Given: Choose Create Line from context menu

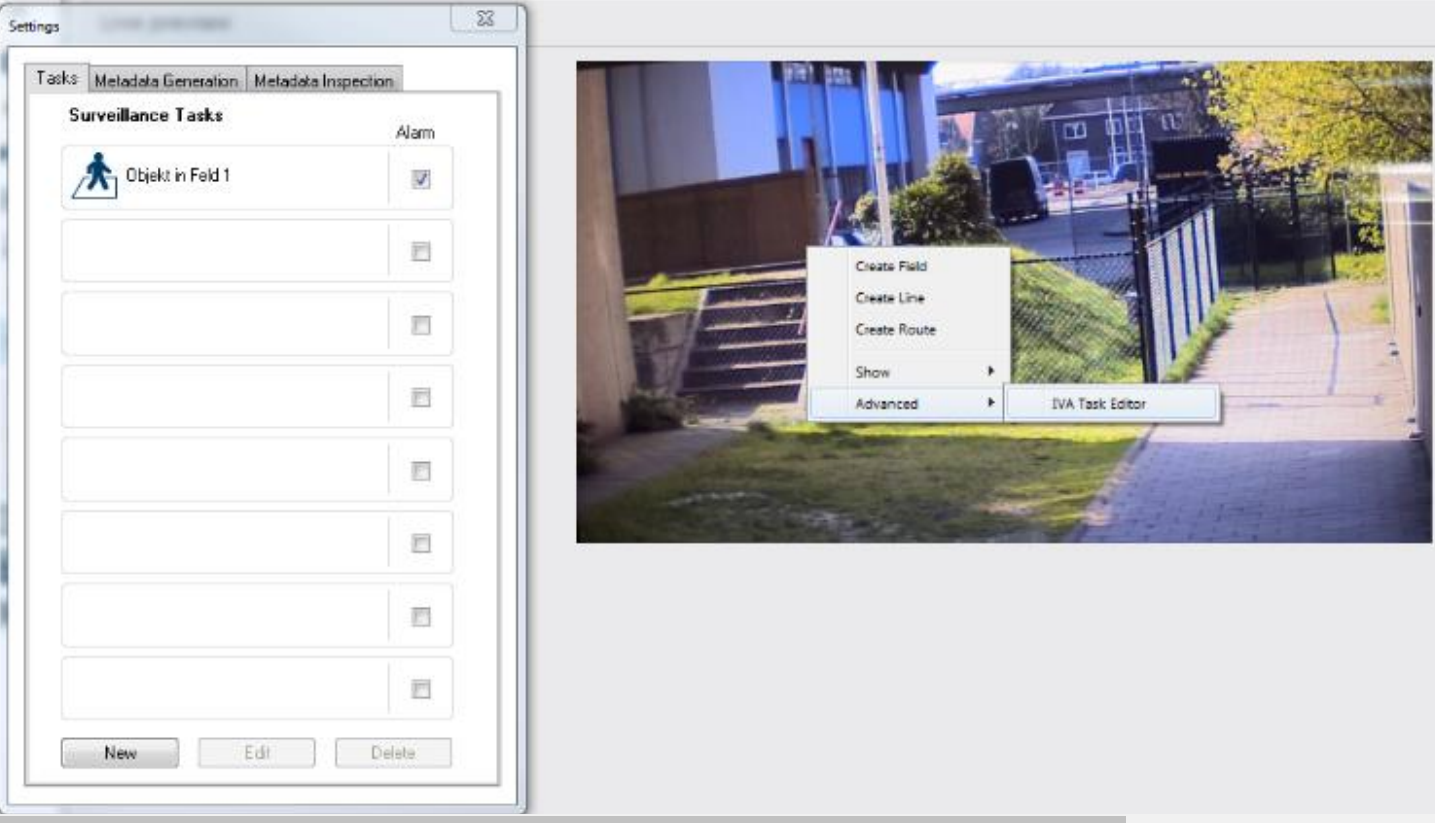Looking at the screenshot, I should coord(890,298).
